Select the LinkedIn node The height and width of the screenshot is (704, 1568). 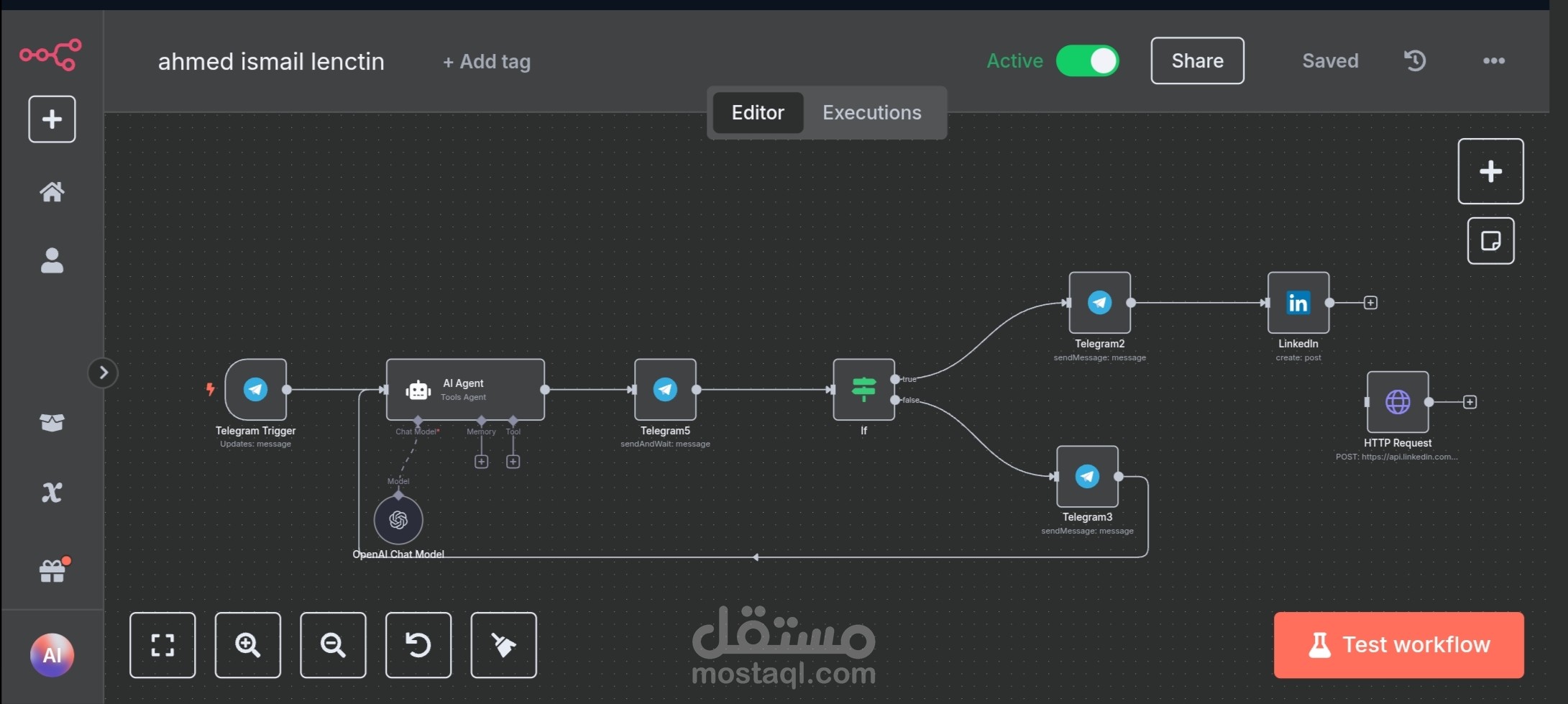[x=1298, y=303]
